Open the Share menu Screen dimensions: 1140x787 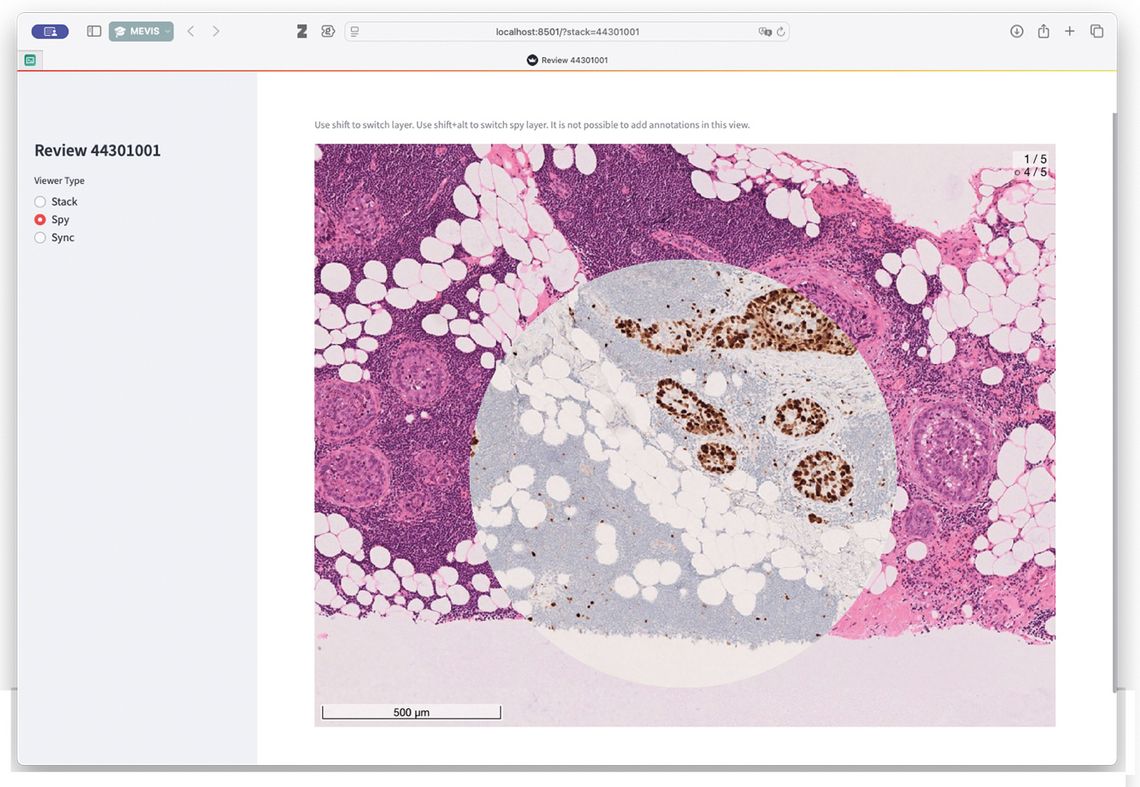point(1043,31)
